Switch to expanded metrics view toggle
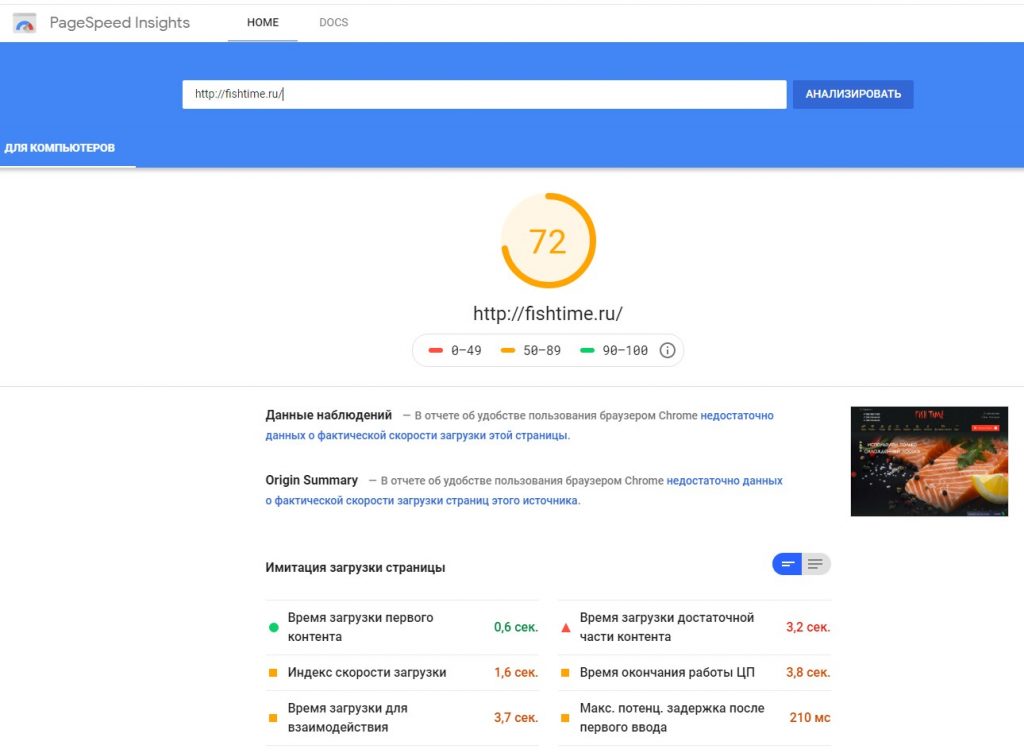This screenshot has height=753, width=1024. [x=816, y=564]
